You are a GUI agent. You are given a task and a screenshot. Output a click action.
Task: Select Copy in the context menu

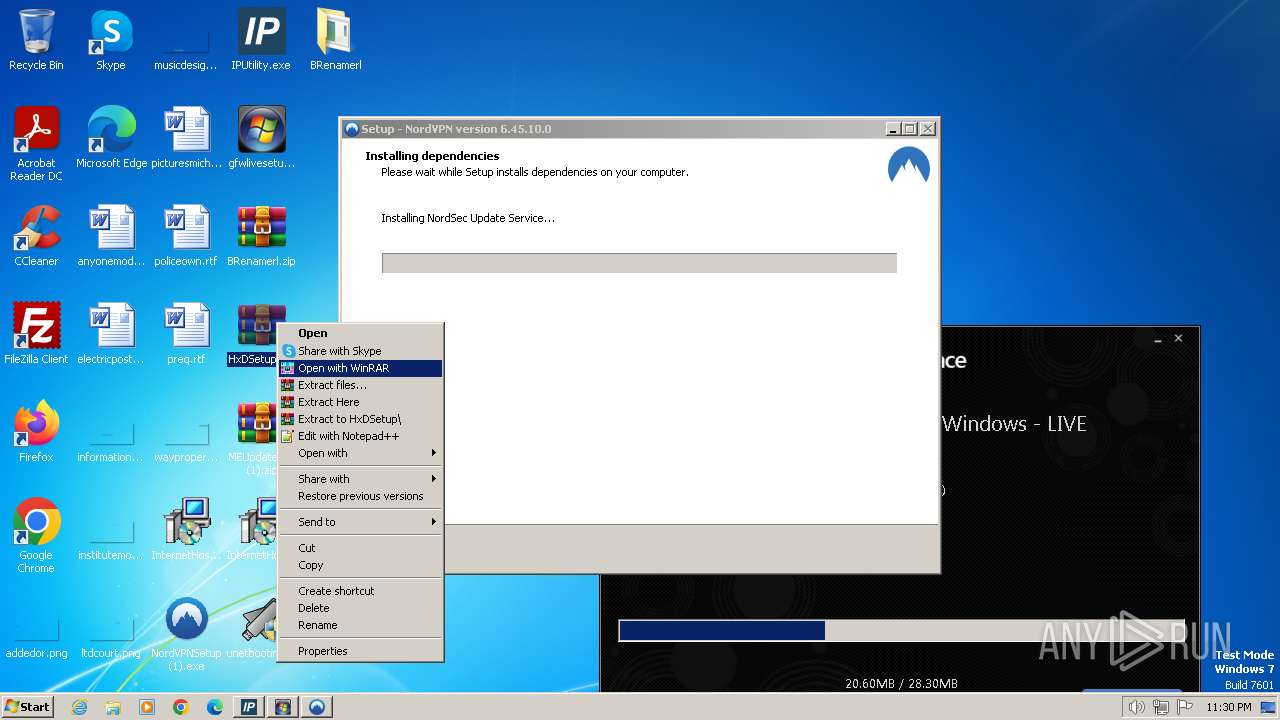pos(360,565)
